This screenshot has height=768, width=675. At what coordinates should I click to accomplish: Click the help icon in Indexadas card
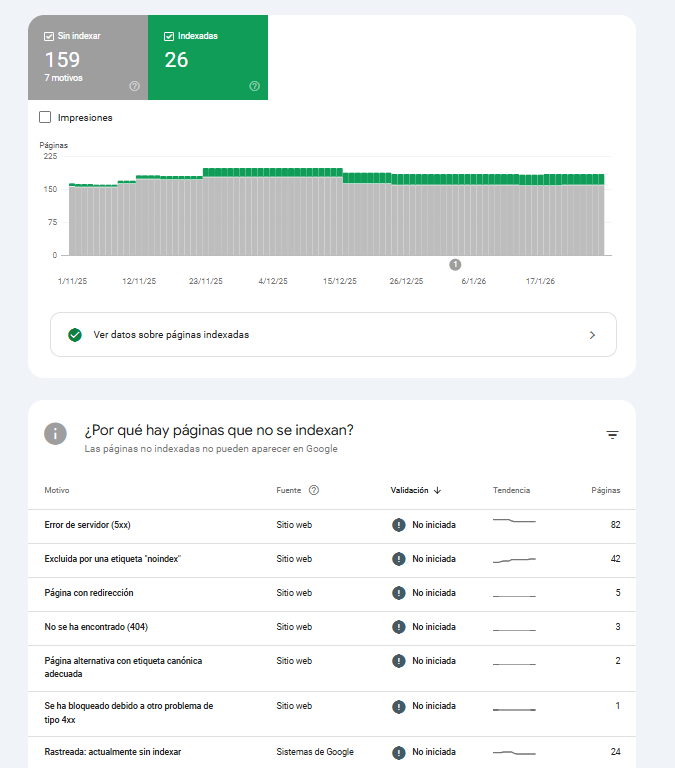point(254,86)
